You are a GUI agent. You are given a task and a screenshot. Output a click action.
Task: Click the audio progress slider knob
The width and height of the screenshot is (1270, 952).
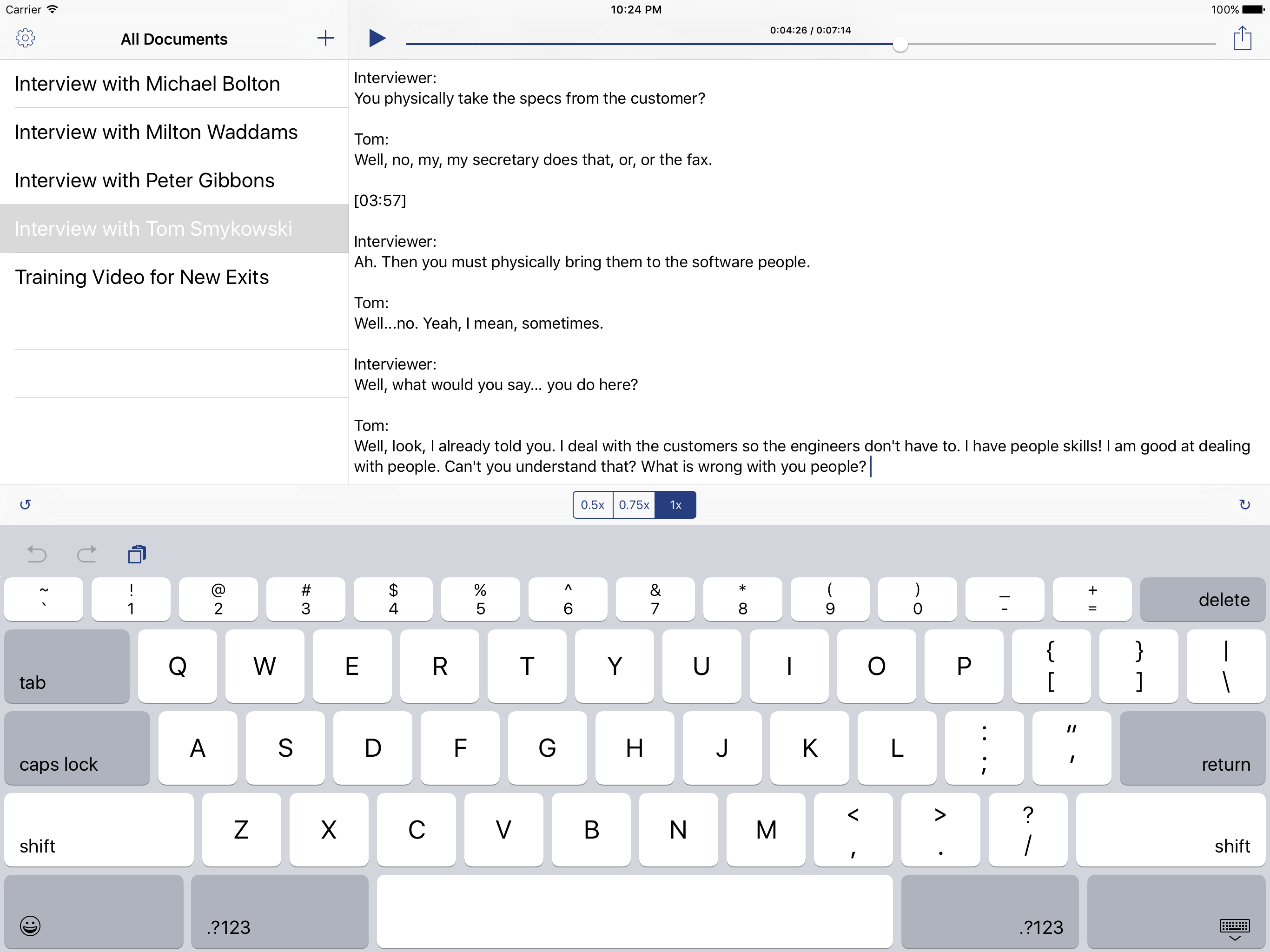pos(900,44)
